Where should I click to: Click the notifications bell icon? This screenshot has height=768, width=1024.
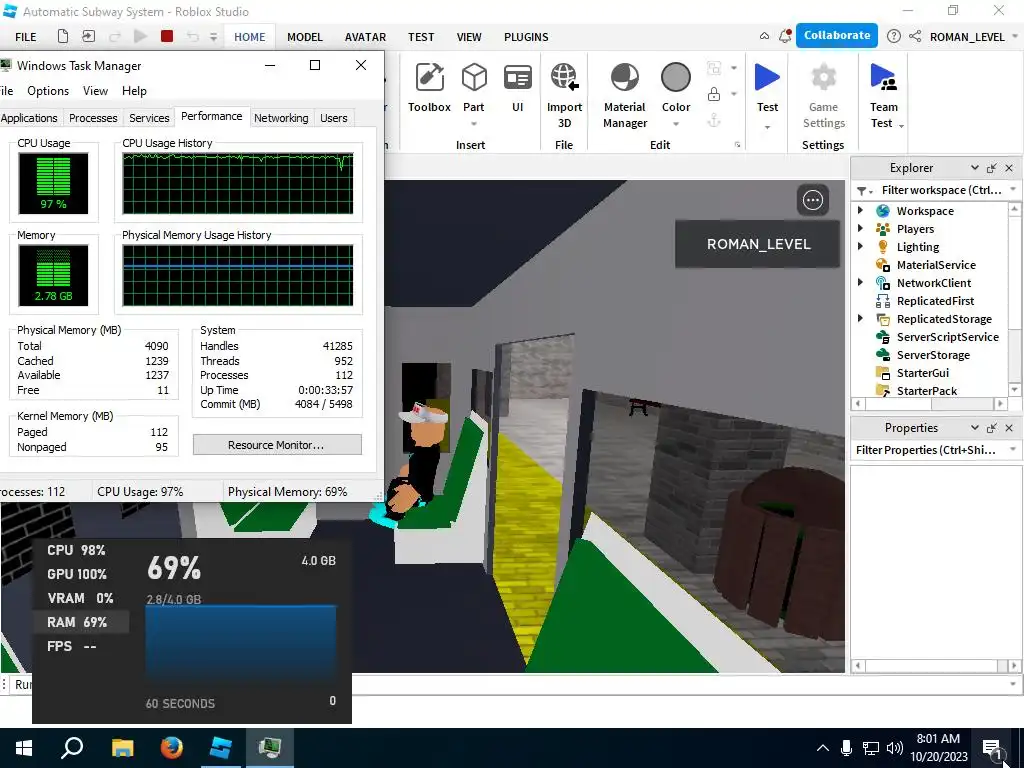click(784, 36)
